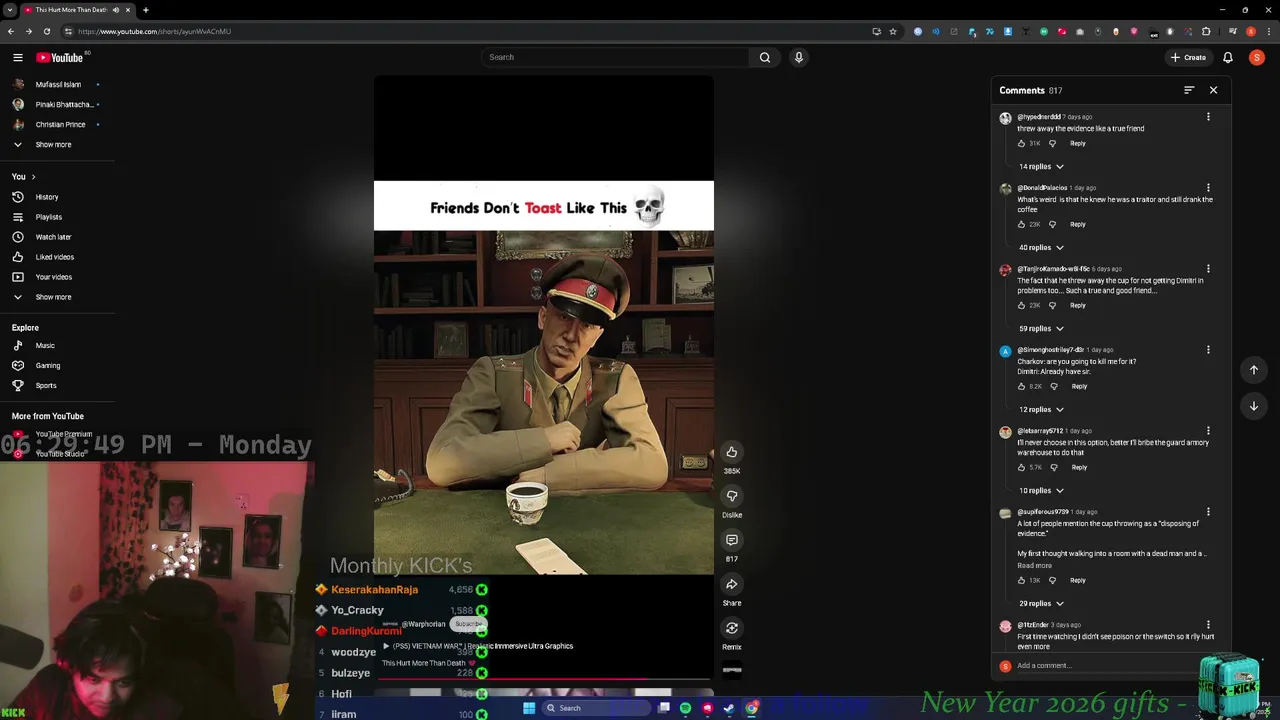Expand 10 replies under letsarray5712's comment

[1041, 490]
